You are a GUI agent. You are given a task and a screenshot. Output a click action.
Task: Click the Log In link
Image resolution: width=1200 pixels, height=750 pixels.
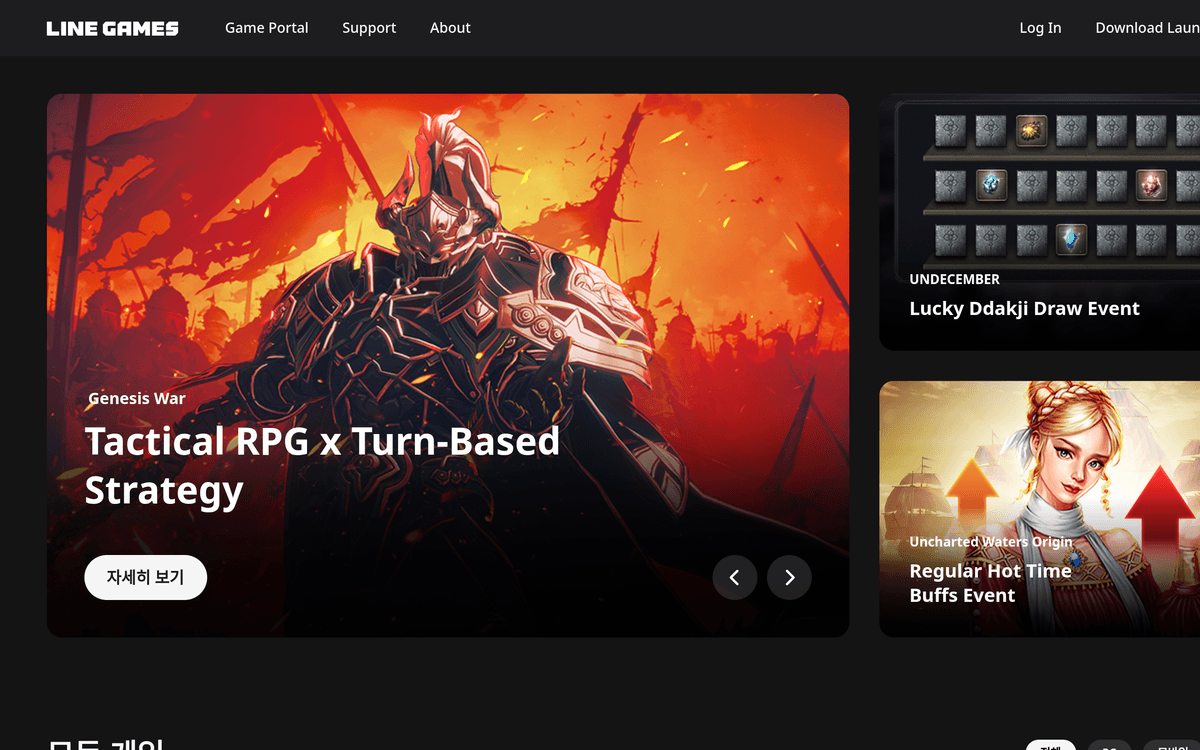tap(1040, 28)
